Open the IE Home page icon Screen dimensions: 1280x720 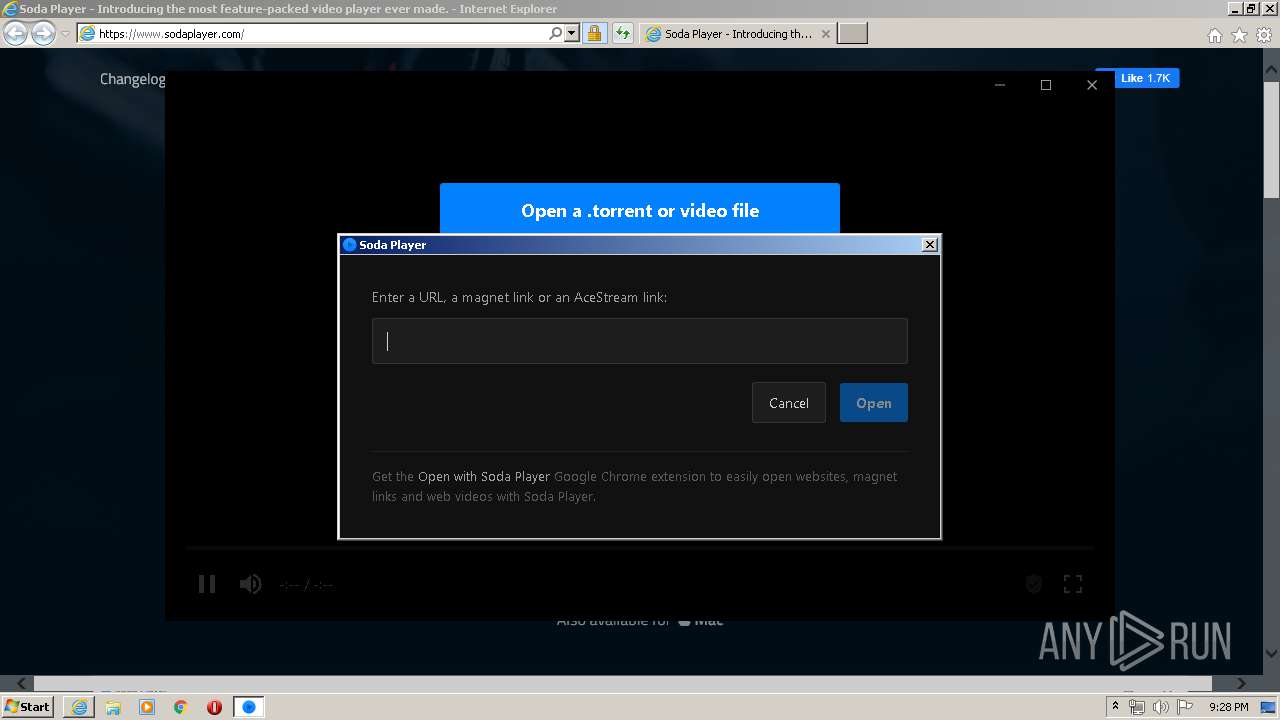point(1214,35)
